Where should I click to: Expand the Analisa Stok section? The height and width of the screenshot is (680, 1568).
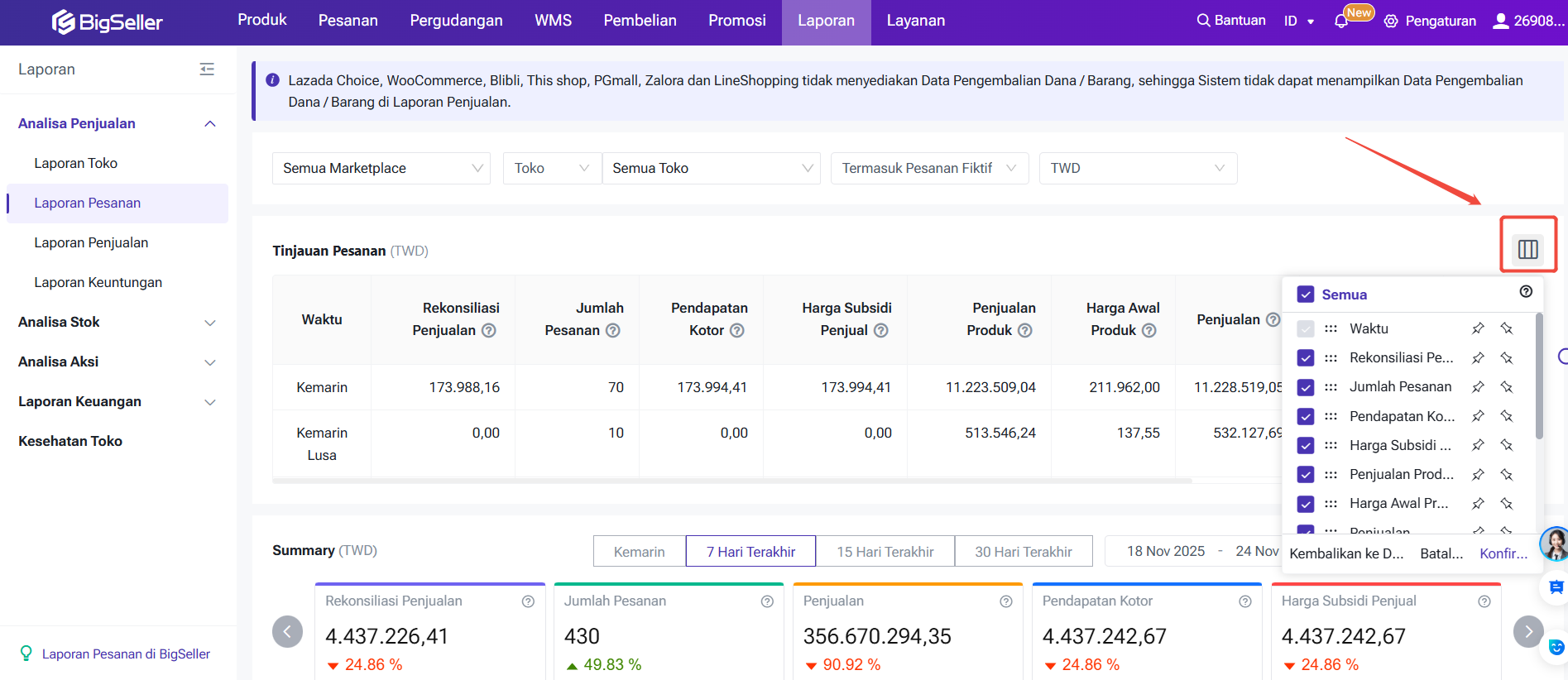point(116,323)
